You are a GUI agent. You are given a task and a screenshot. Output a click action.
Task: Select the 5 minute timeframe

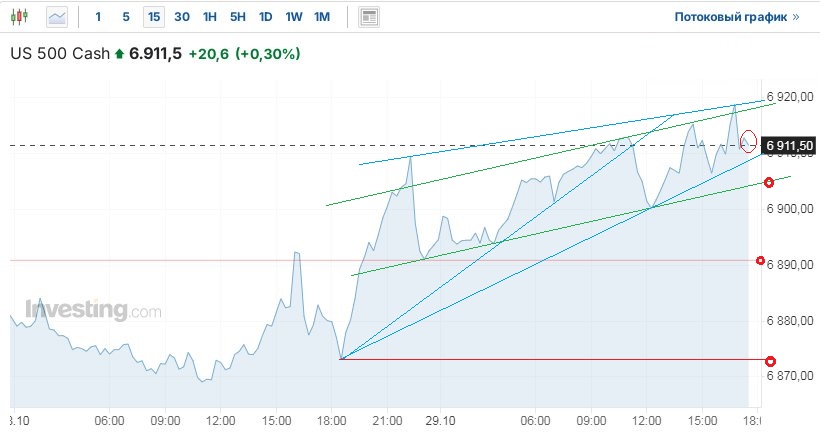tap(125, 17)
